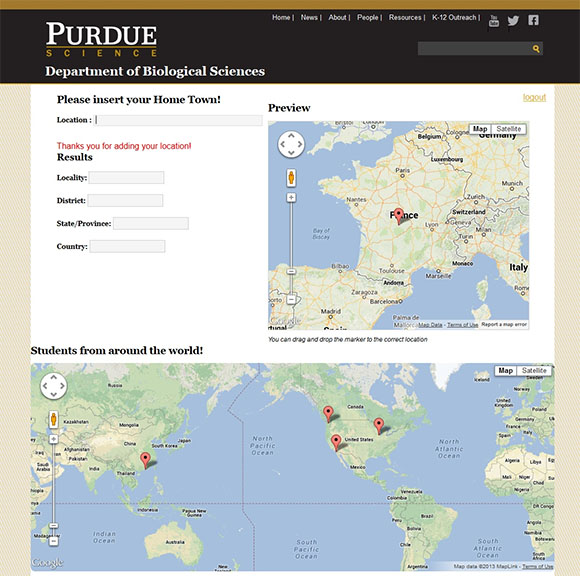Switch world map to Map view
This screenshot has height=576, width=580.
pos(505,370)
